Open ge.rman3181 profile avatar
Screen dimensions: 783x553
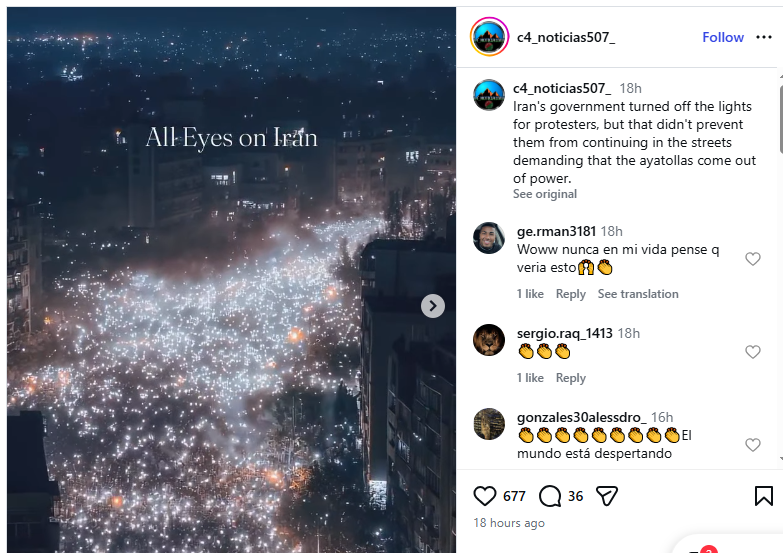(489, 238)
